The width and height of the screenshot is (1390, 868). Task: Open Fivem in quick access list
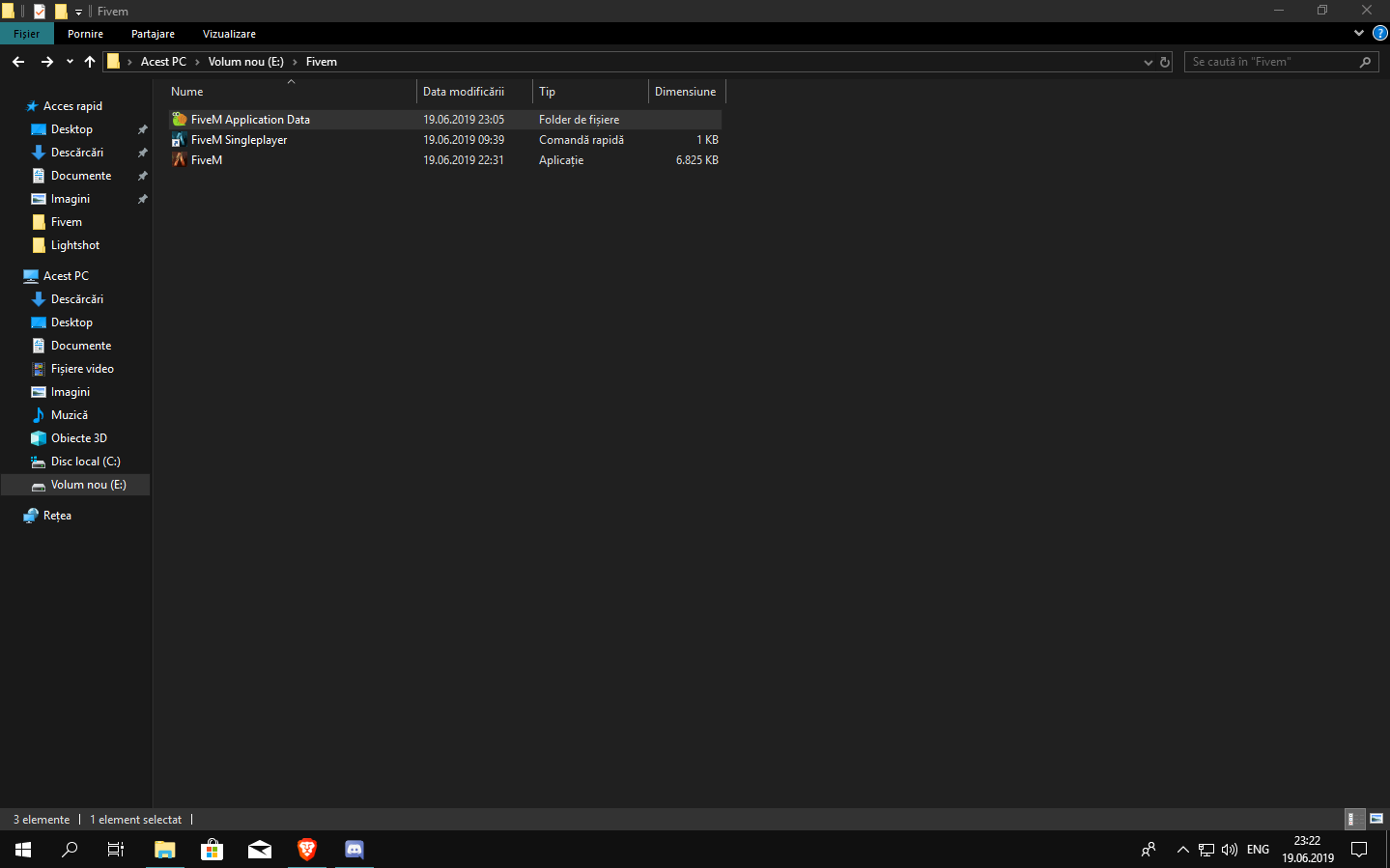[67, 222]
